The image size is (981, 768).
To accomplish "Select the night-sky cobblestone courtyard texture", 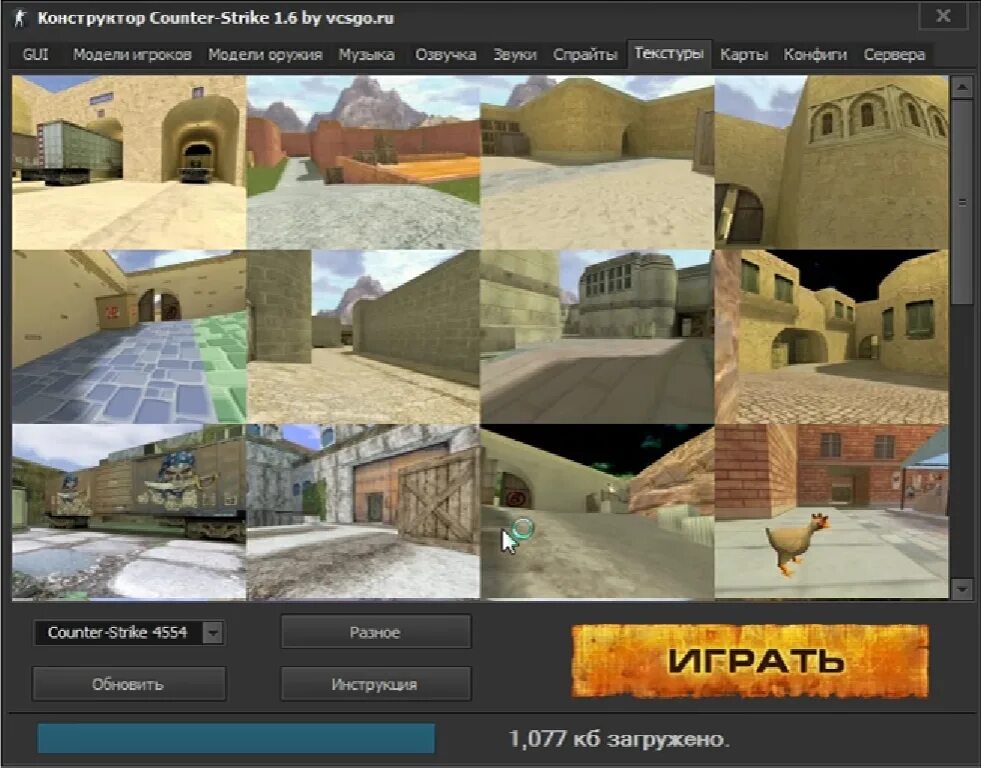I will tap(831, 337).
